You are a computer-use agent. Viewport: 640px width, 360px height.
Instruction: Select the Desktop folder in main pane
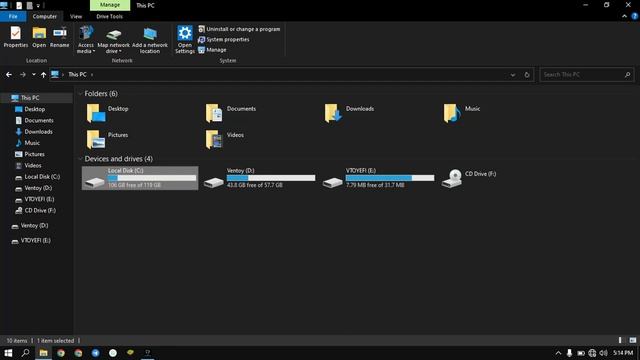coord(108,113)
